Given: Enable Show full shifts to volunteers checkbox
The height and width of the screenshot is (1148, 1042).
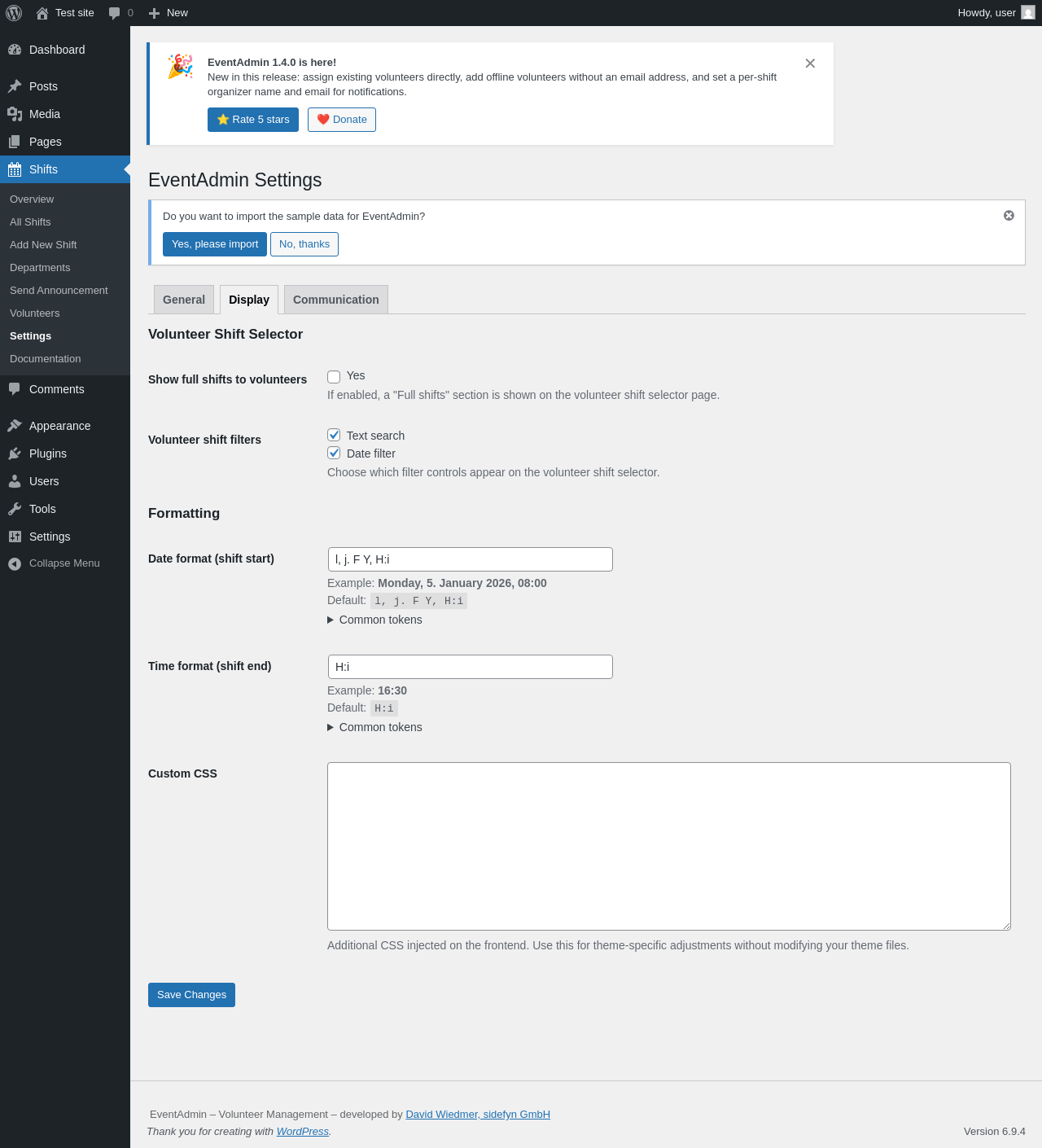Looking at the screenshot, I should (334, 376).
